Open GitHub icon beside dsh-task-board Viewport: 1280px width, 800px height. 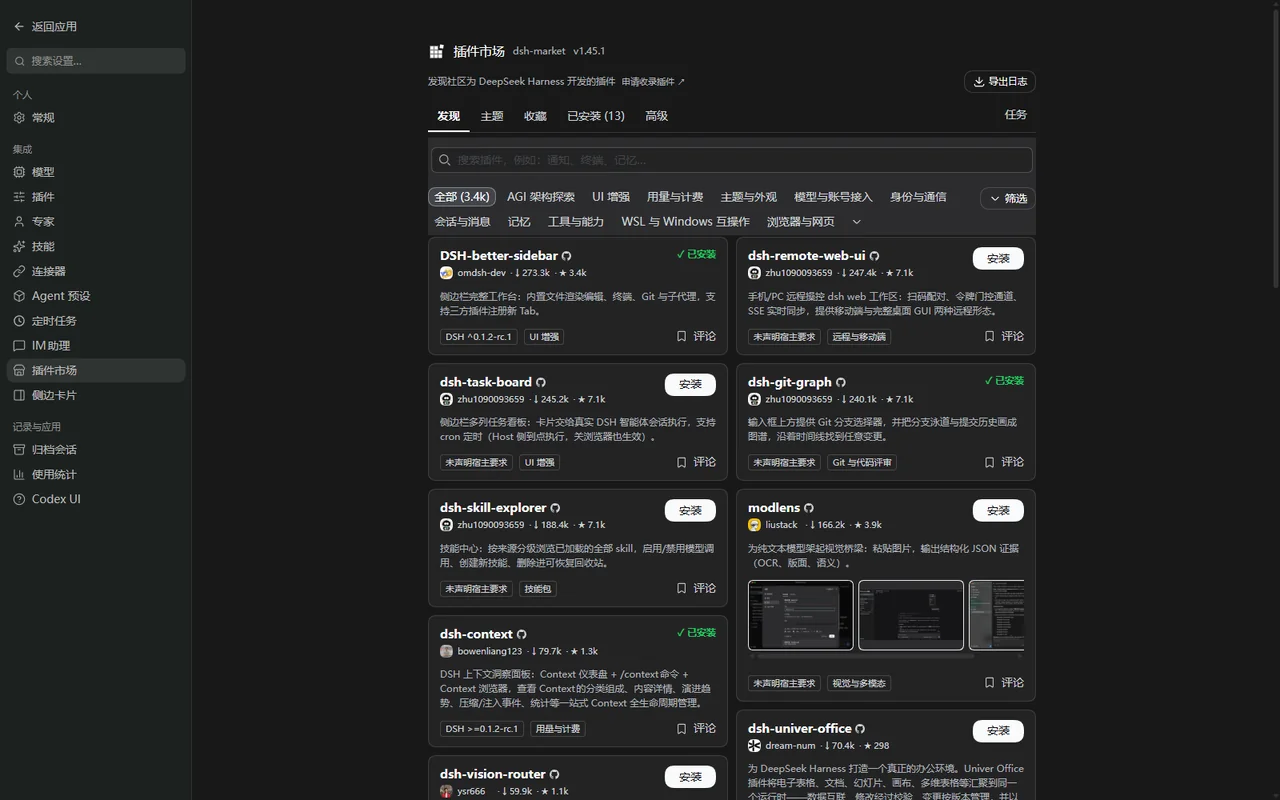click(541, 382)
